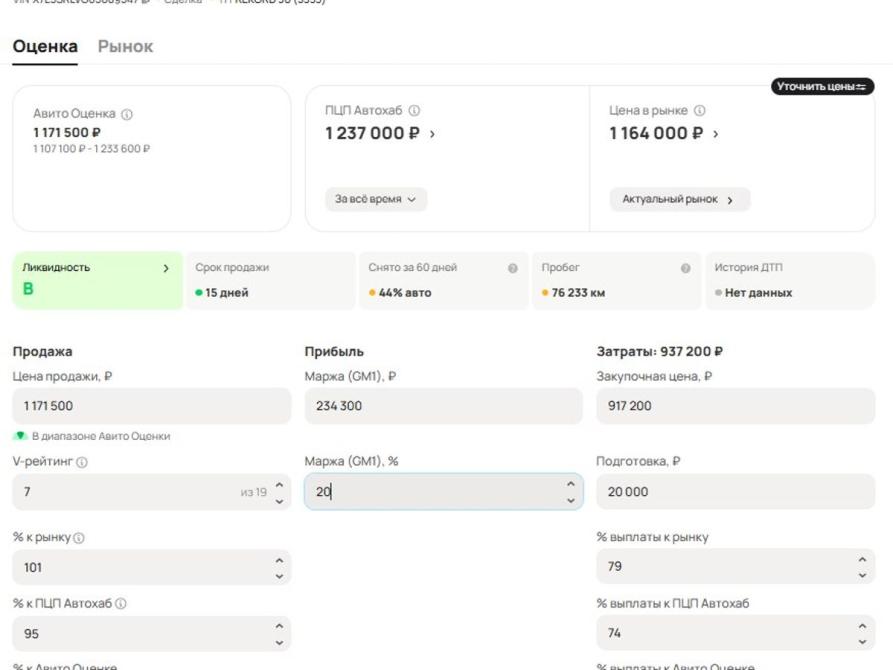This screenshot has width=893, height=670.
Task: Open the Актуальный рынок button
Action: pos(679,199)
